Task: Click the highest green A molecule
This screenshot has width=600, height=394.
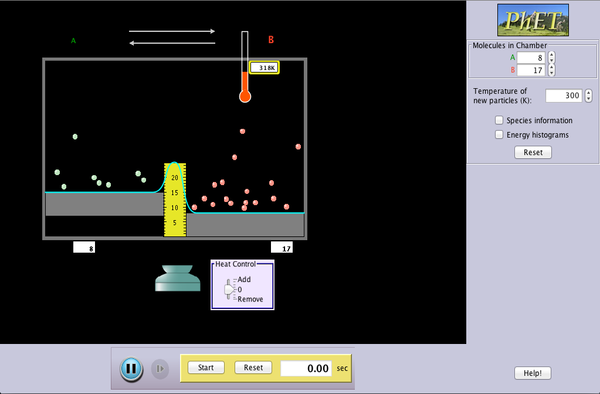Action: pos(75,137)
